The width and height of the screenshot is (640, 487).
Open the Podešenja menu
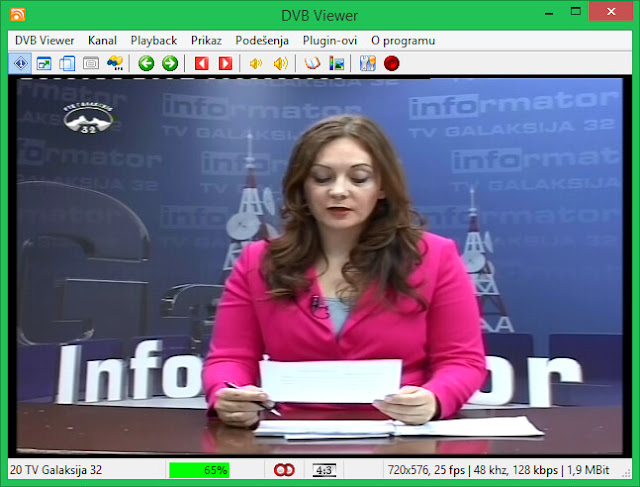262,40
